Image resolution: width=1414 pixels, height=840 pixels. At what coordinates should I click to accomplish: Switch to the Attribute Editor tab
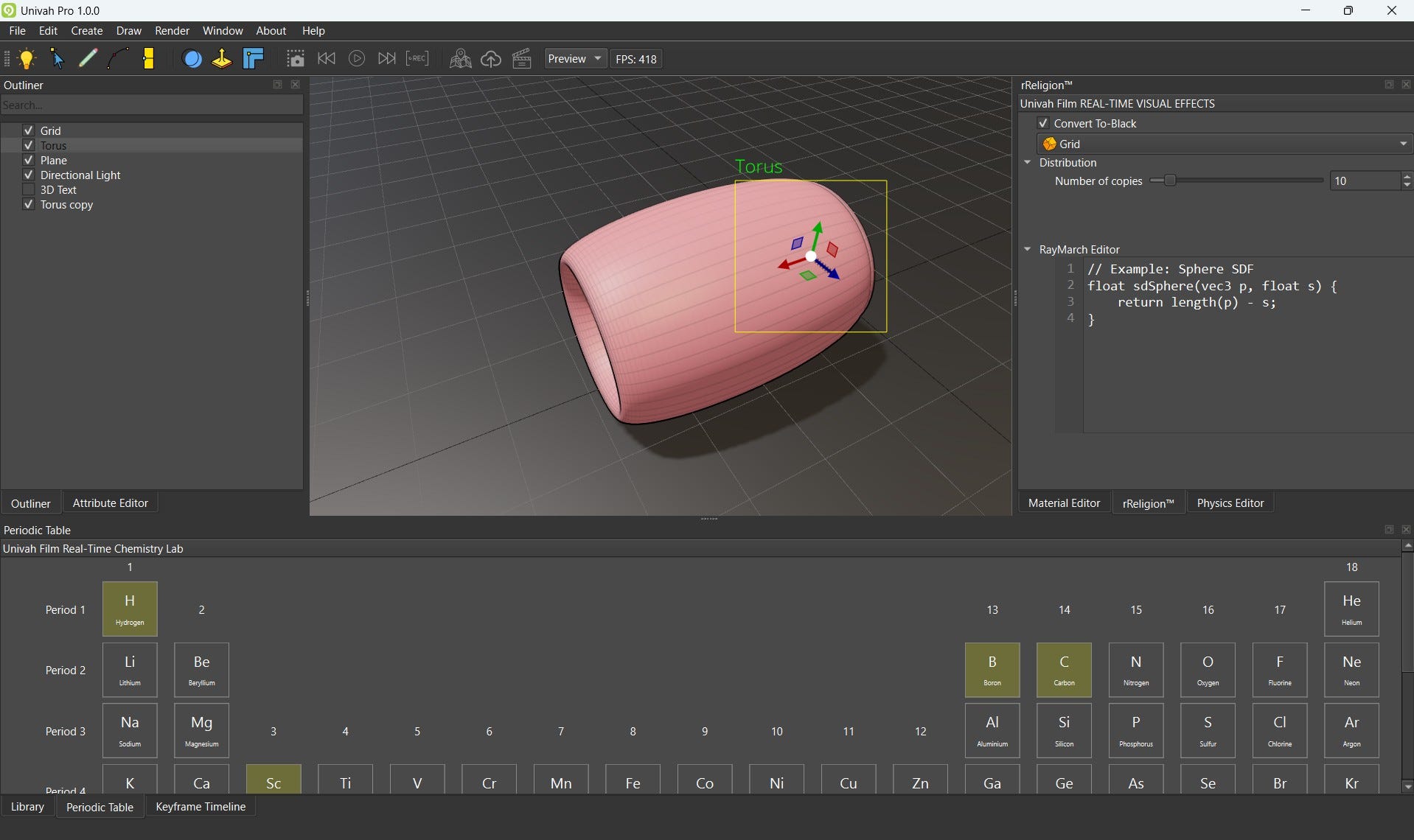pyautogui.click(x=111, y=503)
